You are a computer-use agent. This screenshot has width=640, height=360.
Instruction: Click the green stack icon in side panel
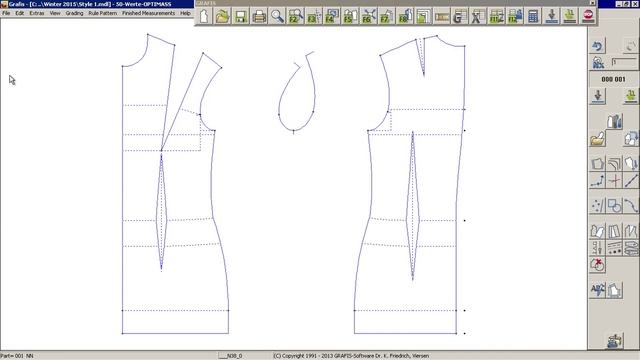click(x=631, y=96)
